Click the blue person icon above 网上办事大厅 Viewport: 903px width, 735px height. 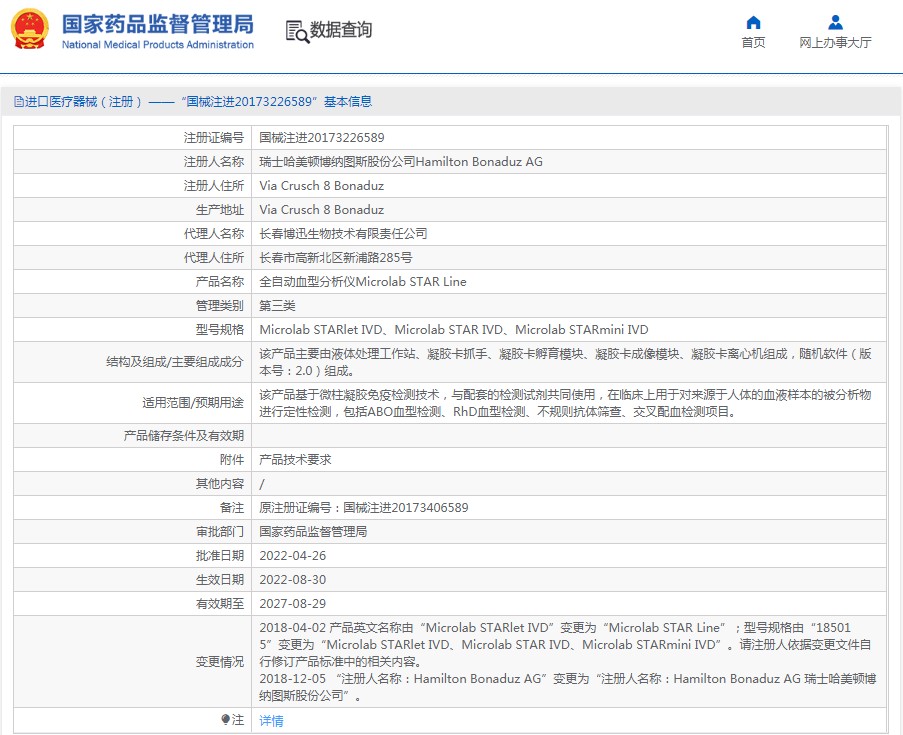pyautogui.click(x=835, y=22)
